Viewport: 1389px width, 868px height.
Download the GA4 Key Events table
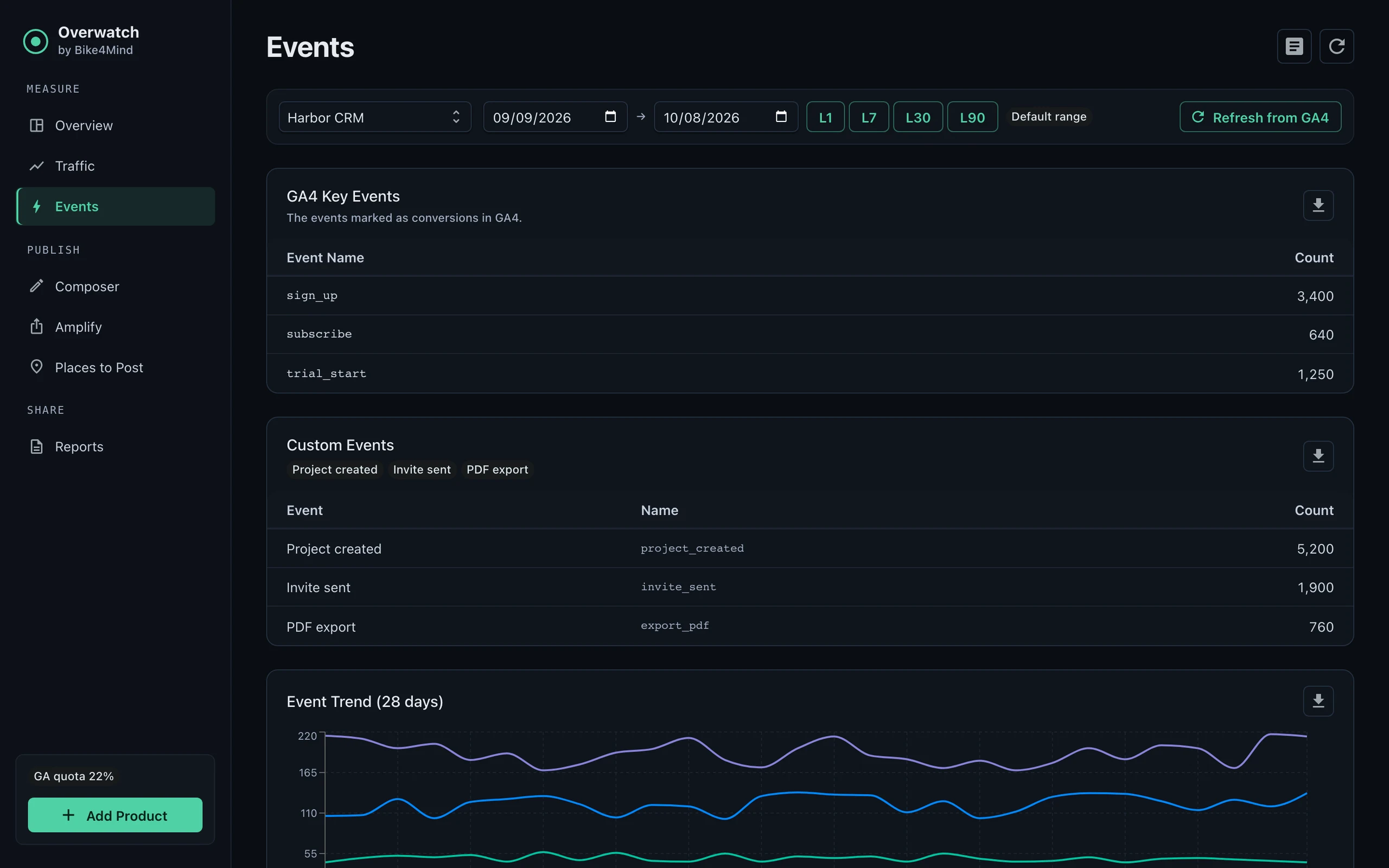[x=1318, y=206]
